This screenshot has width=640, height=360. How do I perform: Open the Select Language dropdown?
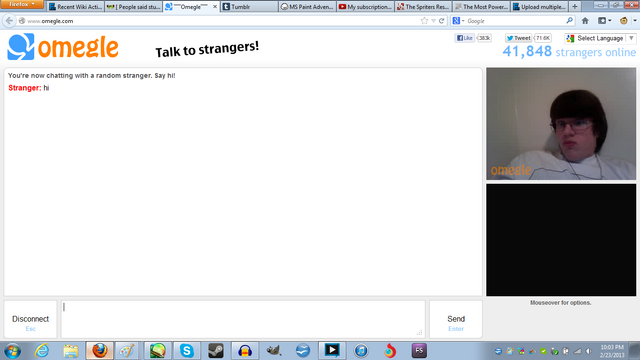[600, 38]
